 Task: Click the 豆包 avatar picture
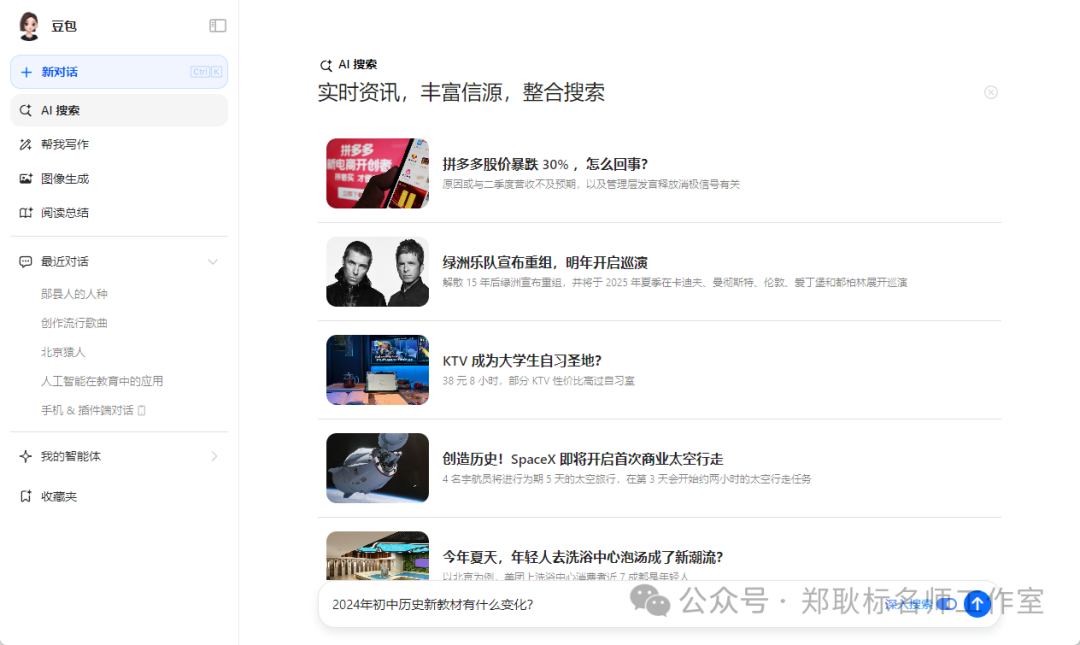coord(29,26)
